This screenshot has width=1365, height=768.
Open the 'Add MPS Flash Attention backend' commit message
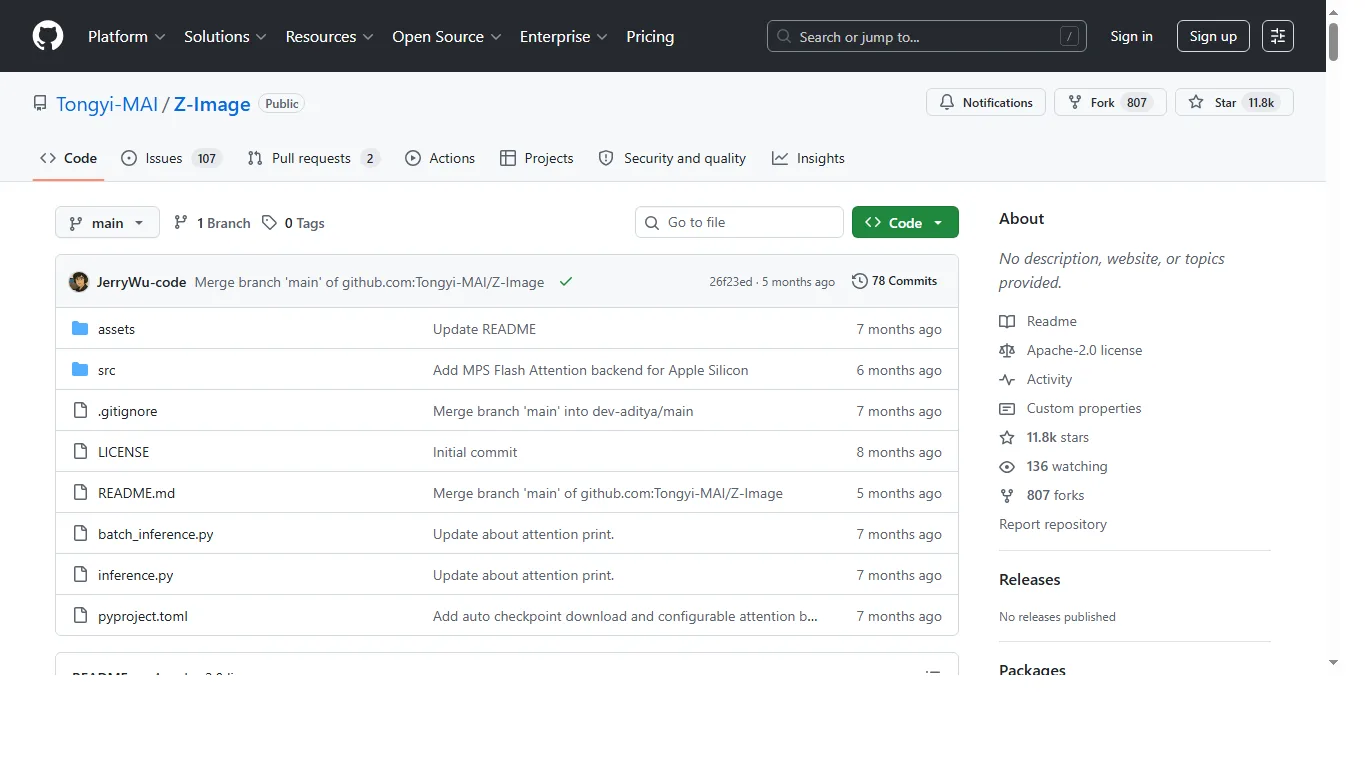pos(590,370)
